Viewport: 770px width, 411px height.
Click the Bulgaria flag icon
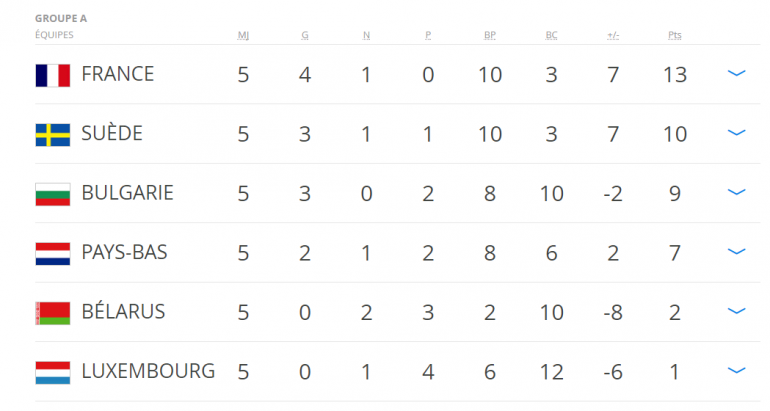coord(52,193)
